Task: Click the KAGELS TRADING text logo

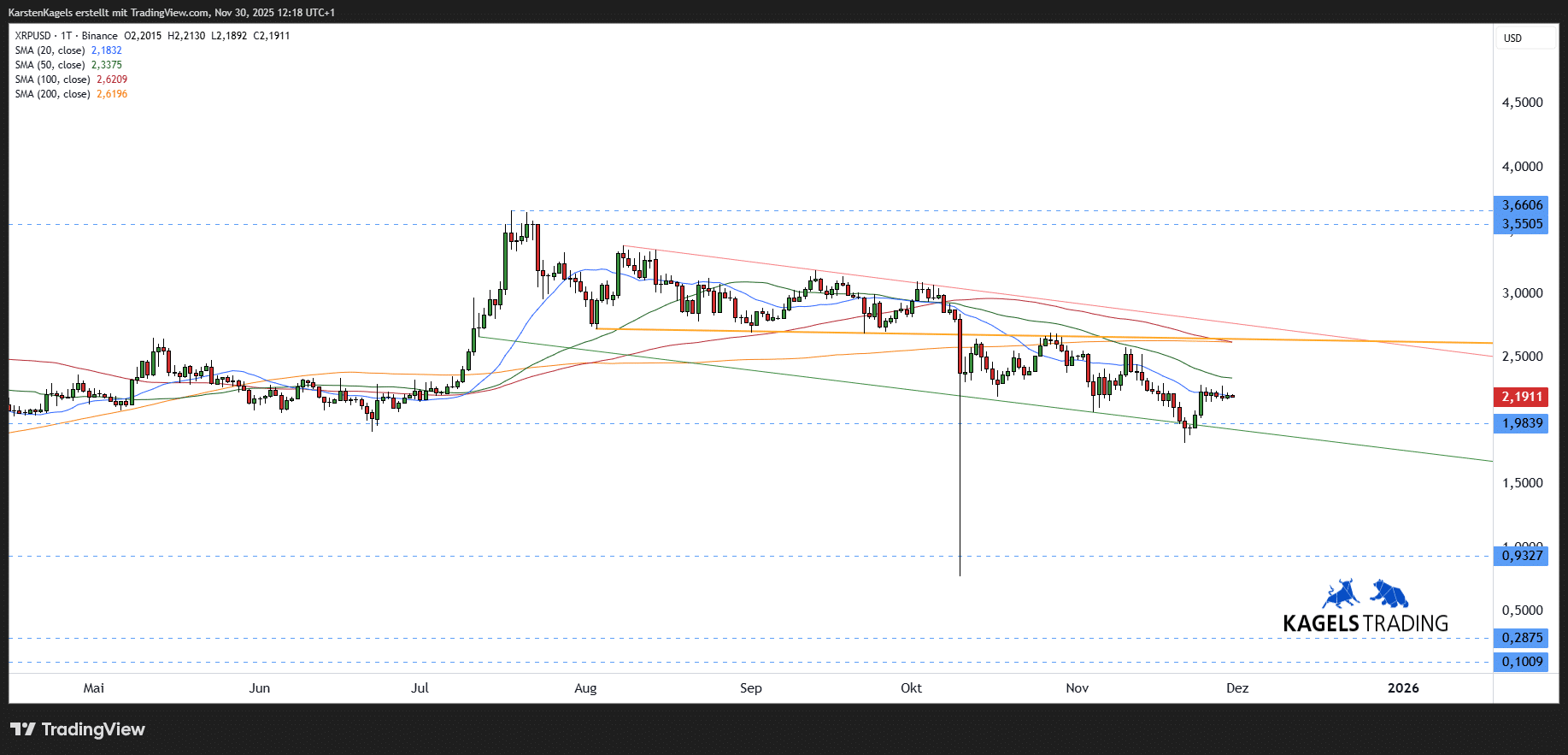Action: click(x=1365, y=623)
